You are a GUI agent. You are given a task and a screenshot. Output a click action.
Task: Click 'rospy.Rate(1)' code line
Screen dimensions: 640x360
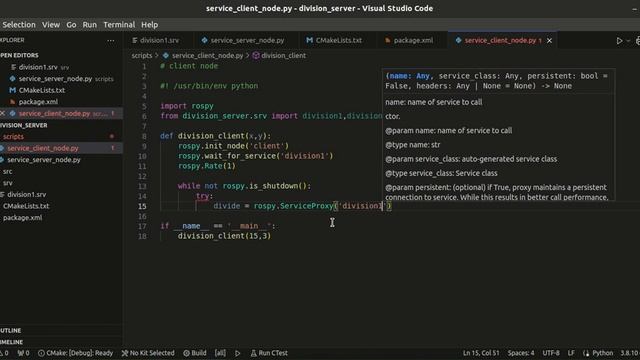click(x=207, y=166)
